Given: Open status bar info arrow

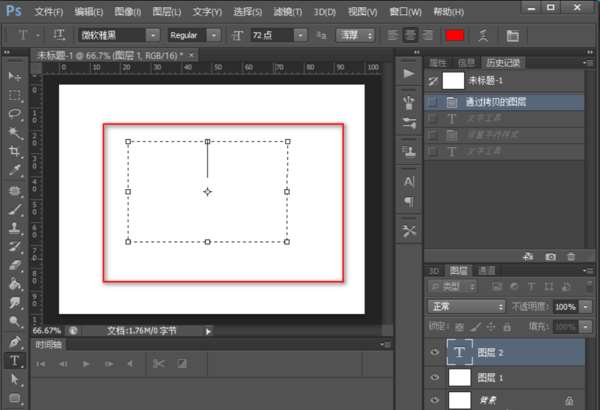Looking at the screenshot, I should (x=208, y=331).
